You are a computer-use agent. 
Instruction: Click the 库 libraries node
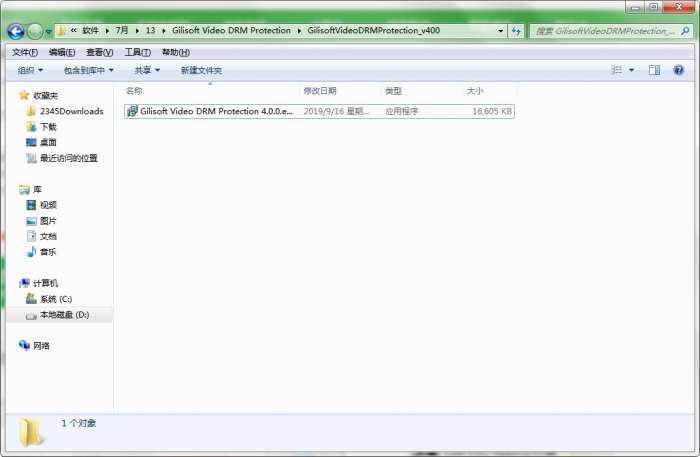(37, 189)
